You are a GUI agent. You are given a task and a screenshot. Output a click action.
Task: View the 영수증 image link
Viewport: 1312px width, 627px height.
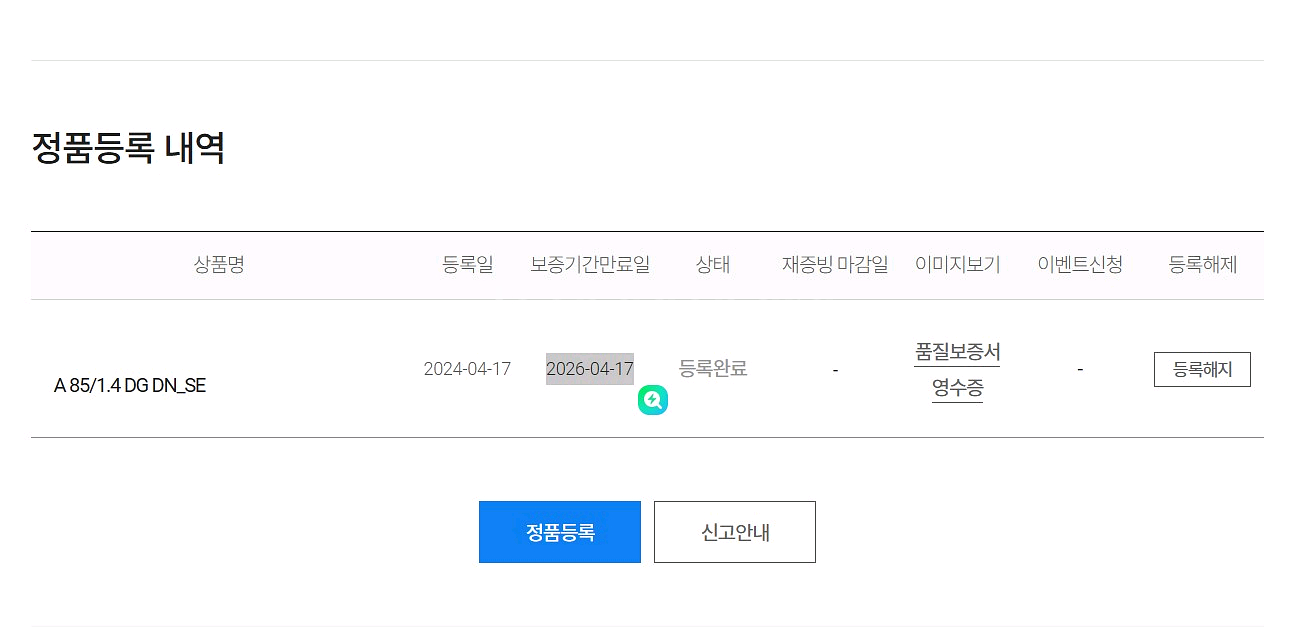(957, 388)
